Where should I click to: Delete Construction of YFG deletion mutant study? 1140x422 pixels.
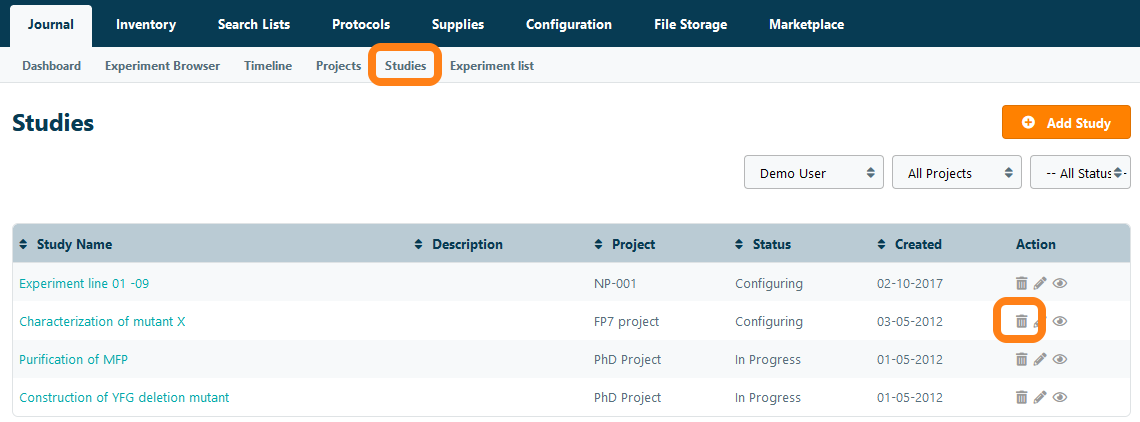tap(1021, 398)
